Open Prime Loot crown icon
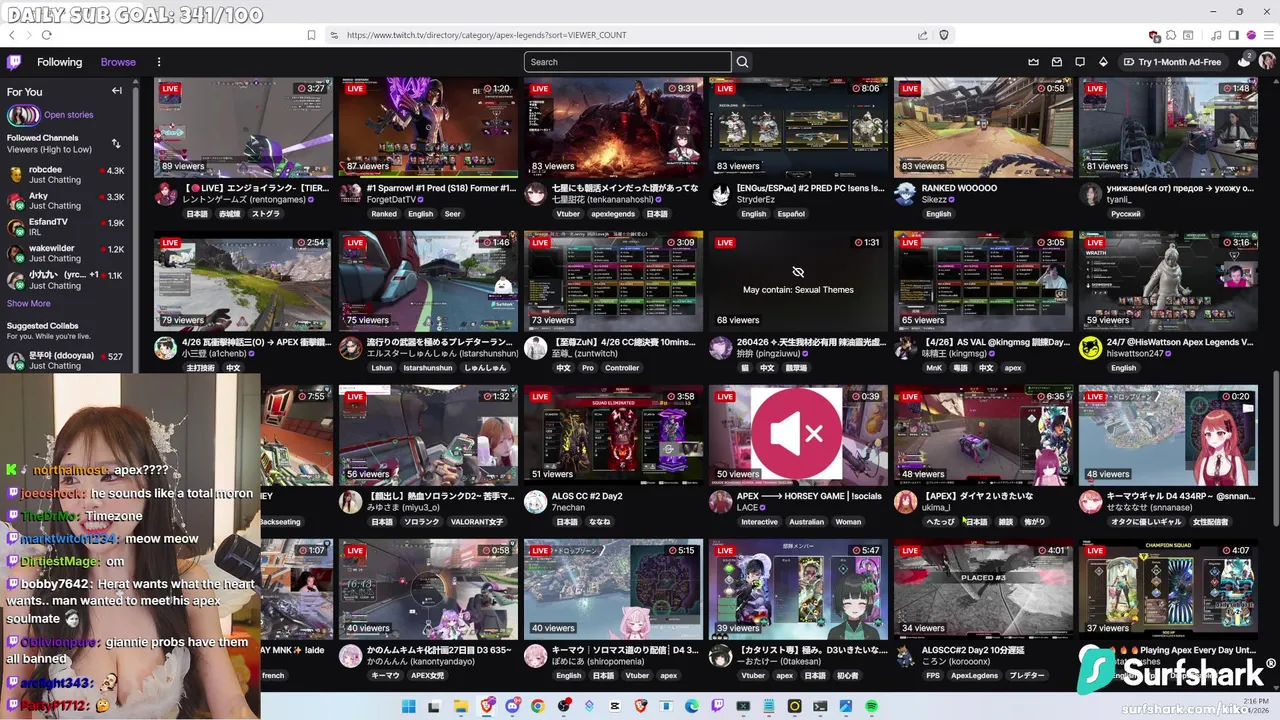The width and height of the screenshot is (1280, 720). tap(1034, 62)
